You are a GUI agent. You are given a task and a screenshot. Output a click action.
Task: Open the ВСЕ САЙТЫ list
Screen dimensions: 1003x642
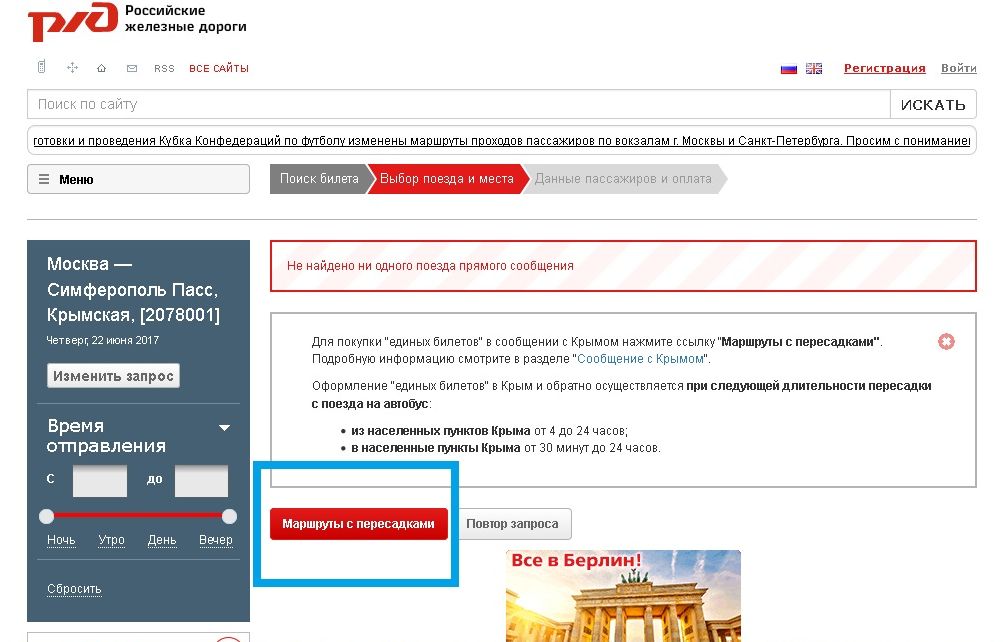click(218, 69)
